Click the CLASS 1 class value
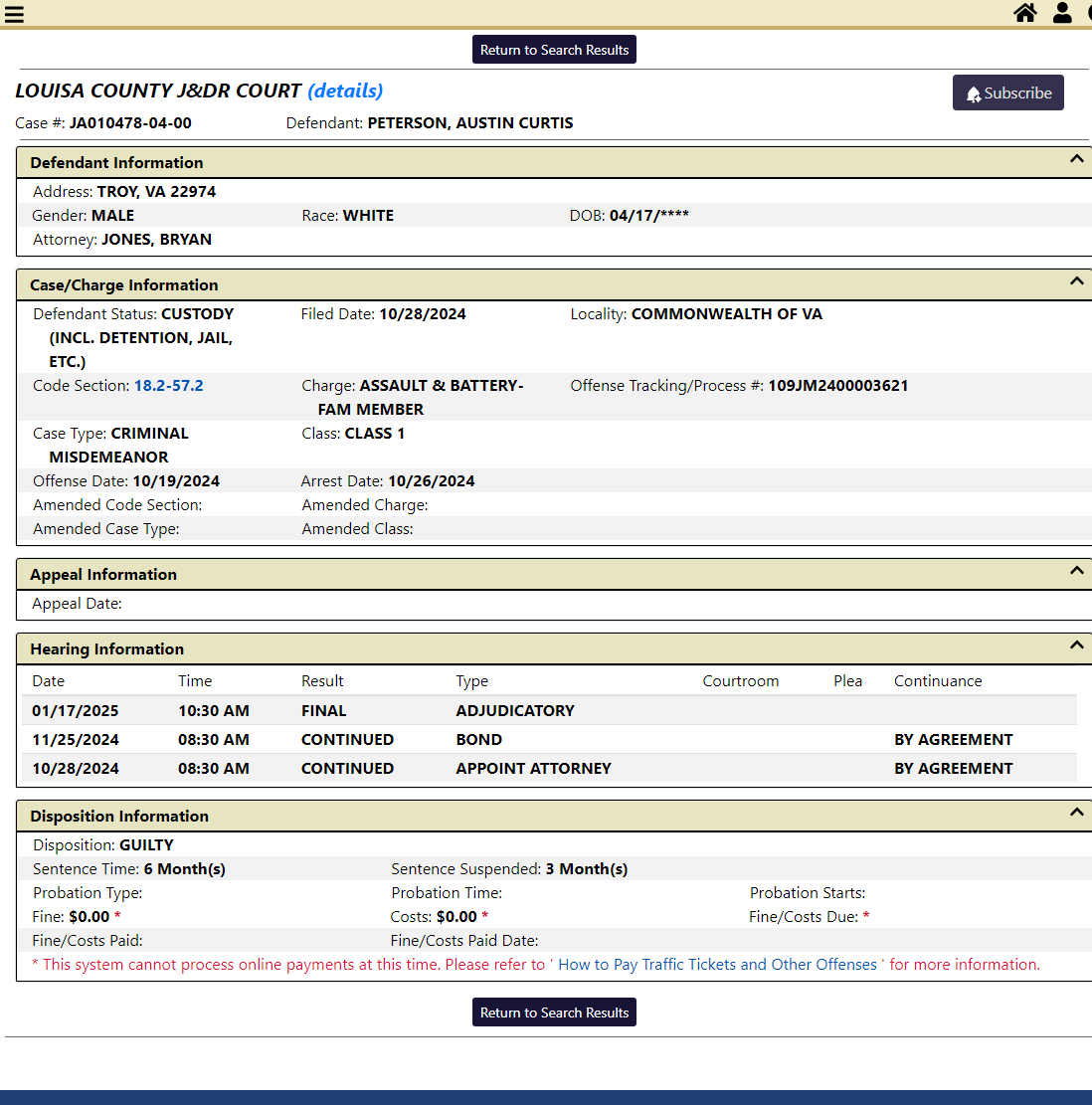1092x1105 pixels. [375, 434]
